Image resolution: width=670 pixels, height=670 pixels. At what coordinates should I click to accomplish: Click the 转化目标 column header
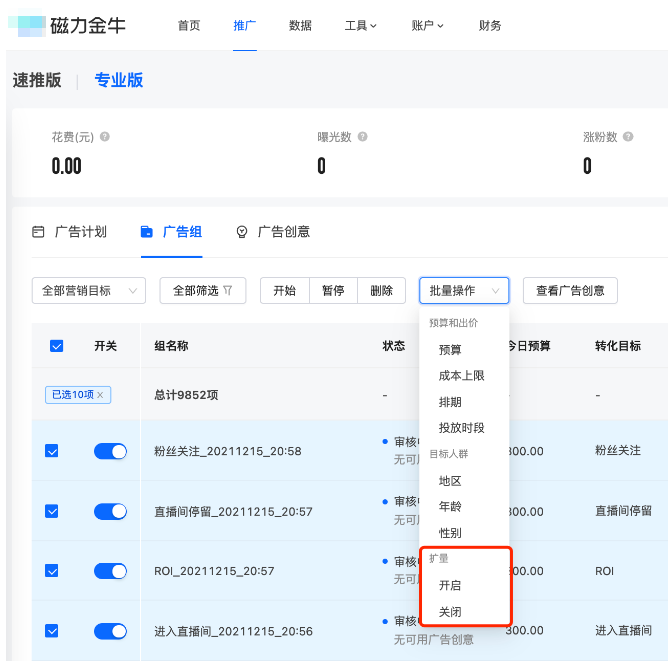click(618, 346)
